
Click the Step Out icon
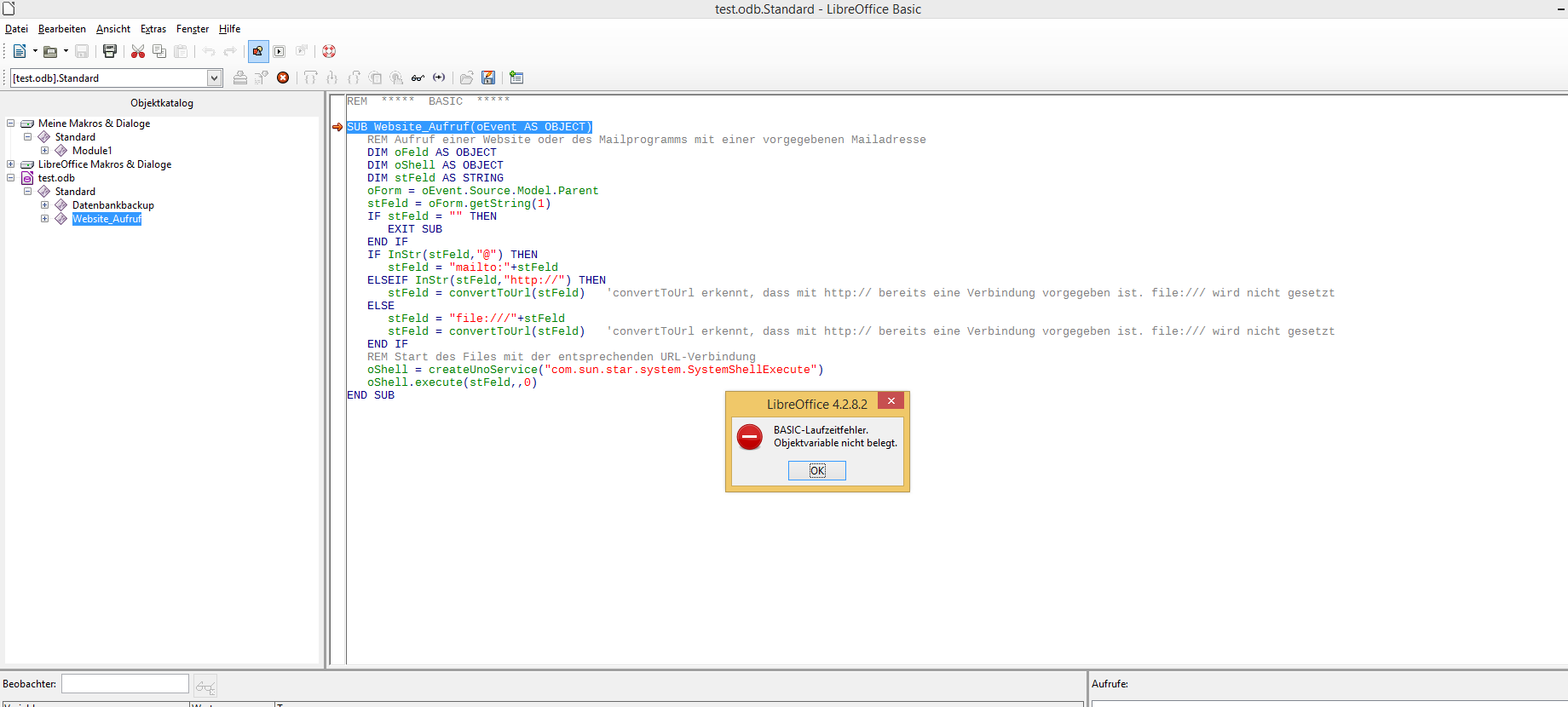354,78
